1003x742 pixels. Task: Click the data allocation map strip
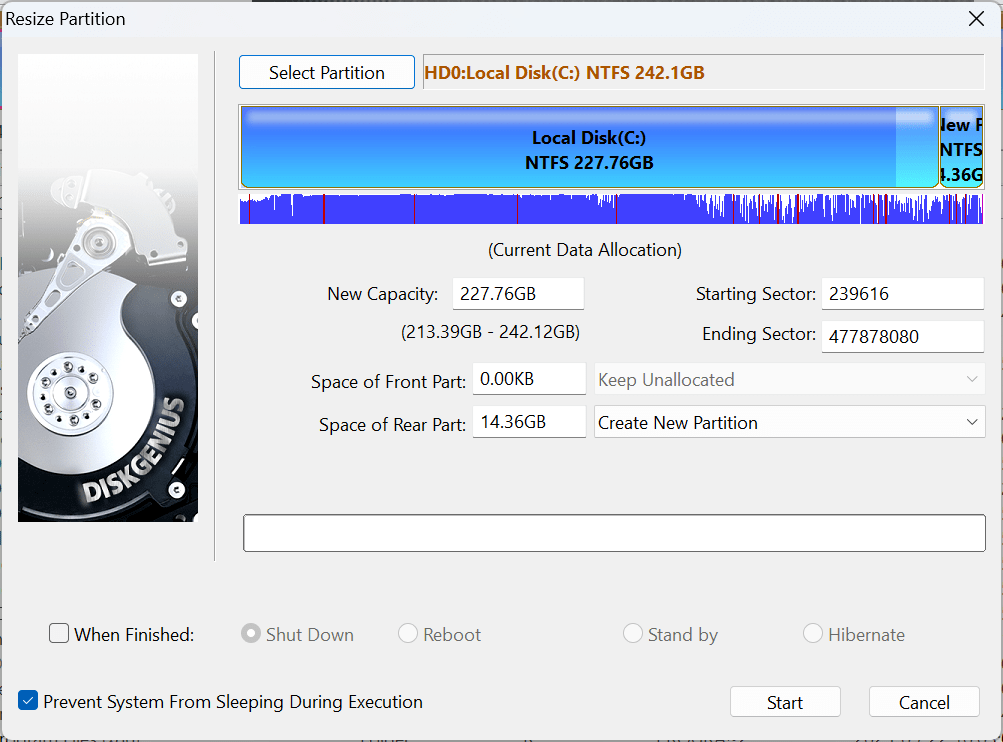point(611,209)
